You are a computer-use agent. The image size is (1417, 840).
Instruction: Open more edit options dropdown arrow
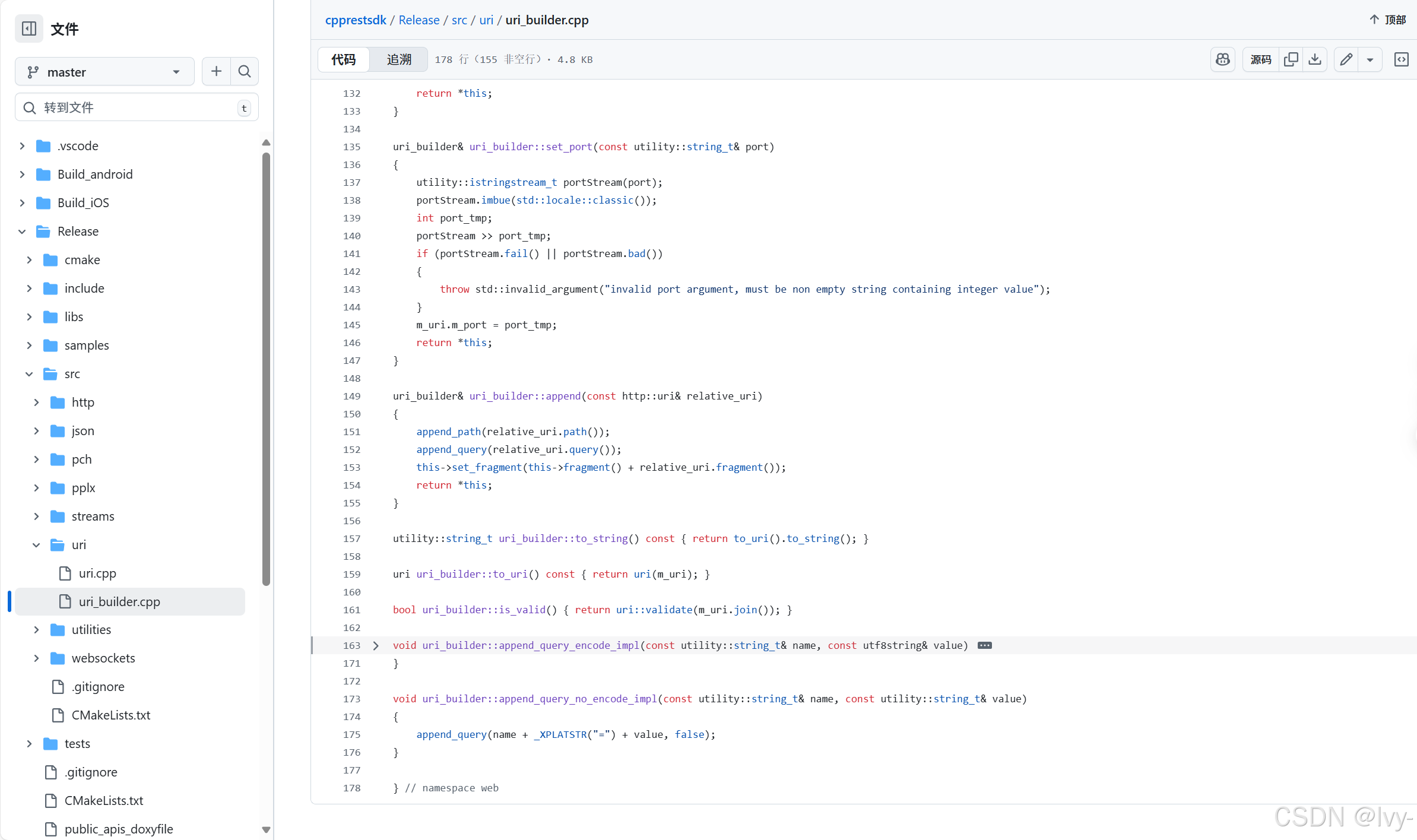(1370, 59)
